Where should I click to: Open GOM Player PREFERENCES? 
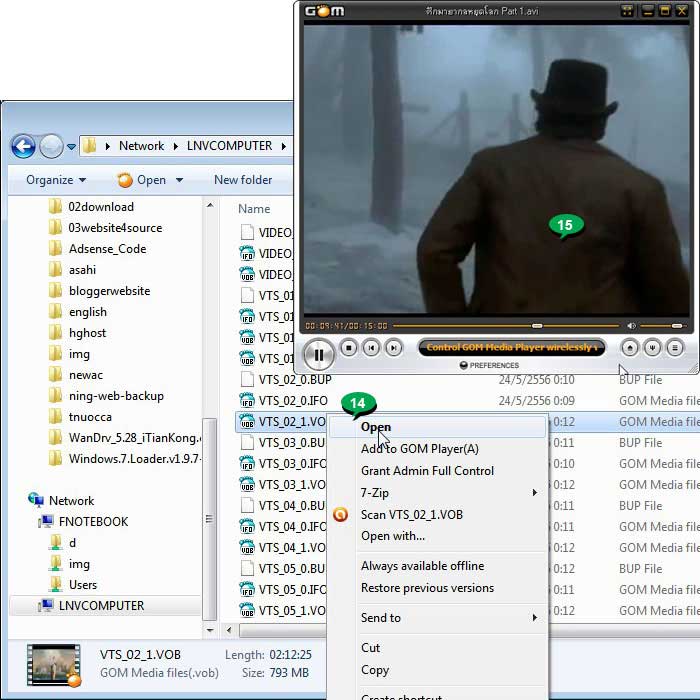(x=489, y=365)
